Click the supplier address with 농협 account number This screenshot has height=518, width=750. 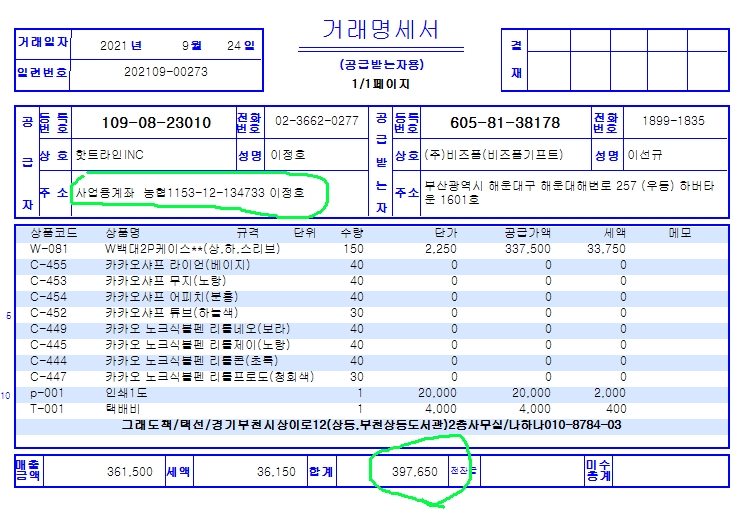pos(200,190)
